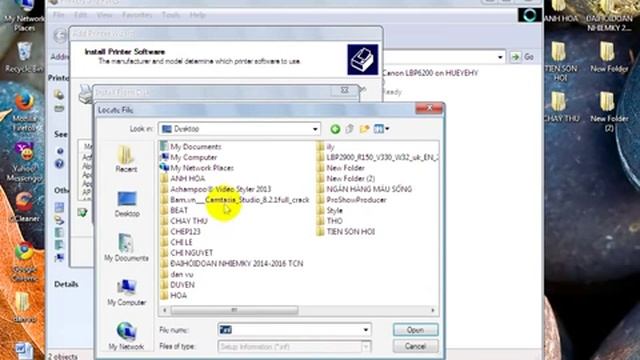Open the View Menu icon dropdown
This screenshot has height=360, width=640.
381,129
